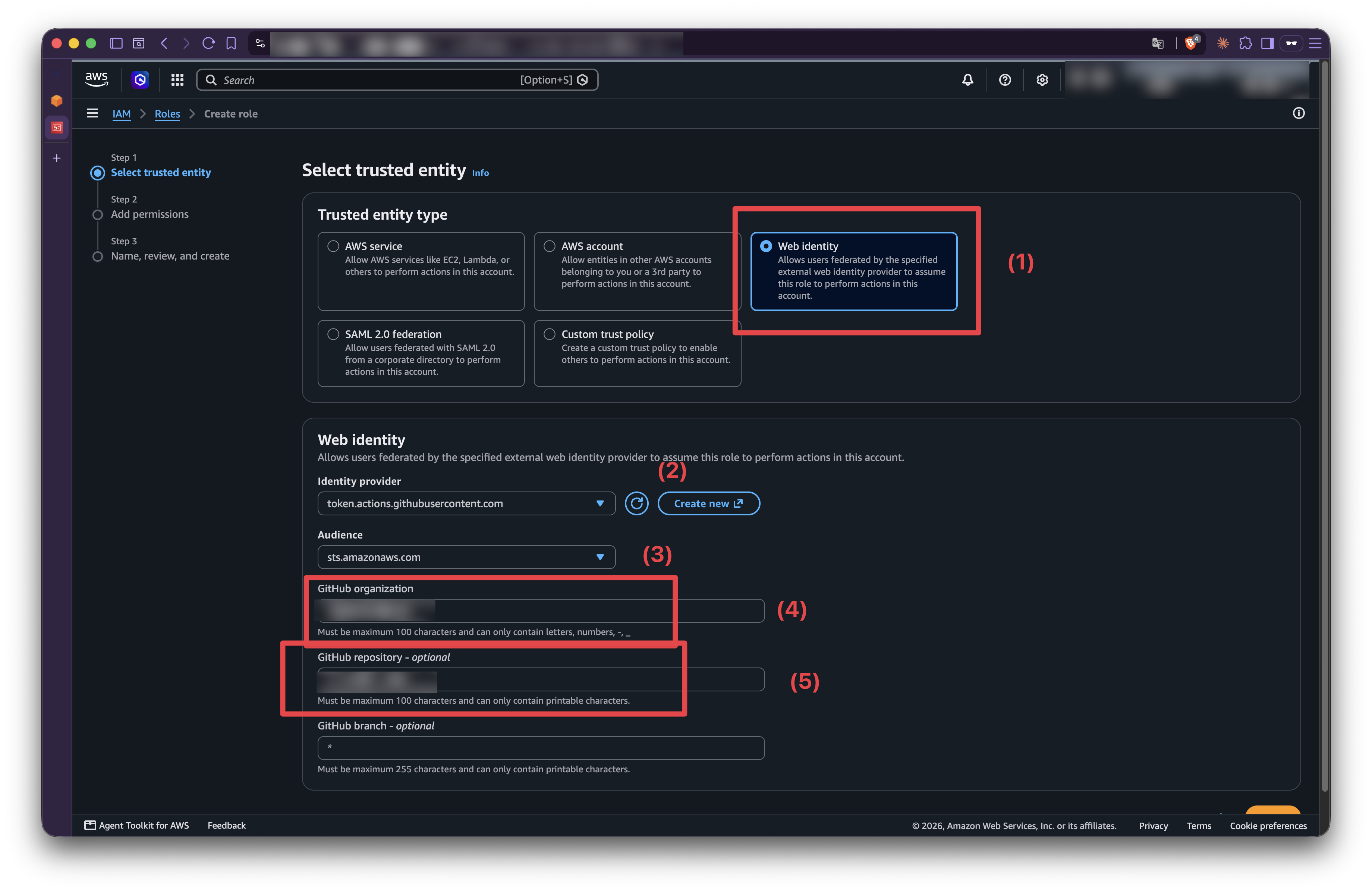
Task: Add a new tab with the plus icon
Action: (57, 158)
